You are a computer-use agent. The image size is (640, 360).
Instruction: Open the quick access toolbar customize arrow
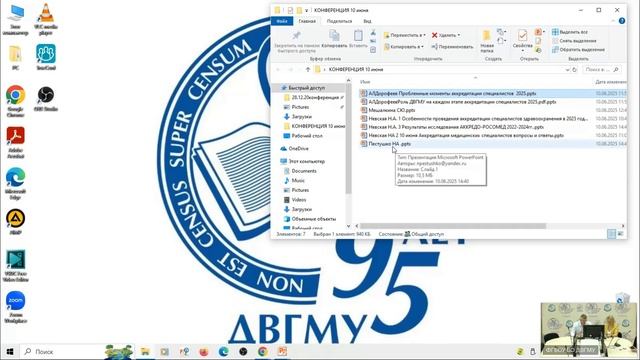(x=307, y=10)
